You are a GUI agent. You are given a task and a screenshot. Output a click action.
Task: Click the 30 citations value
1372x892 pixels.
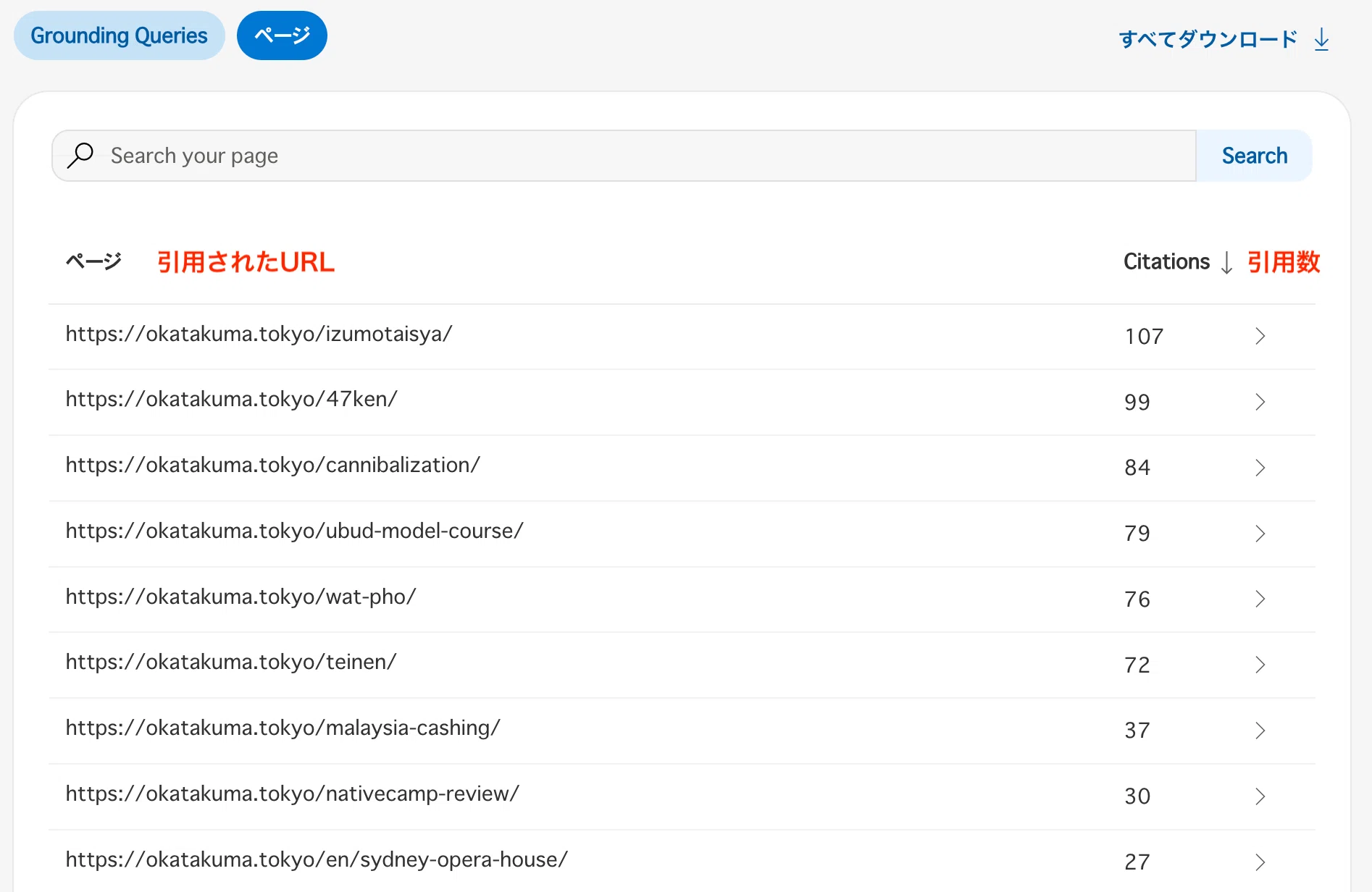point(1137,796)
